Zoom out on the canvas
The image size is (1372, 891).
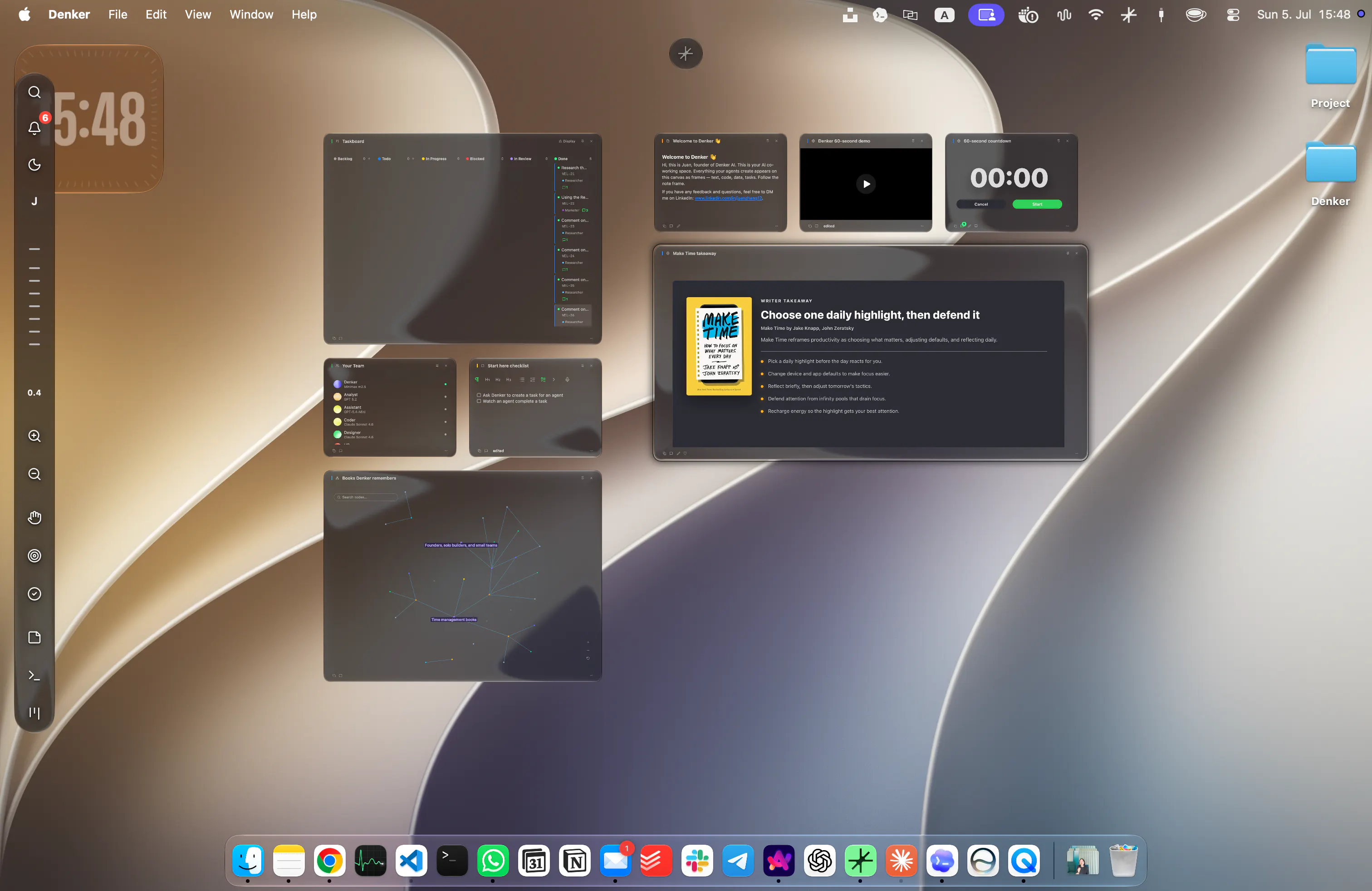pos(34,474)
